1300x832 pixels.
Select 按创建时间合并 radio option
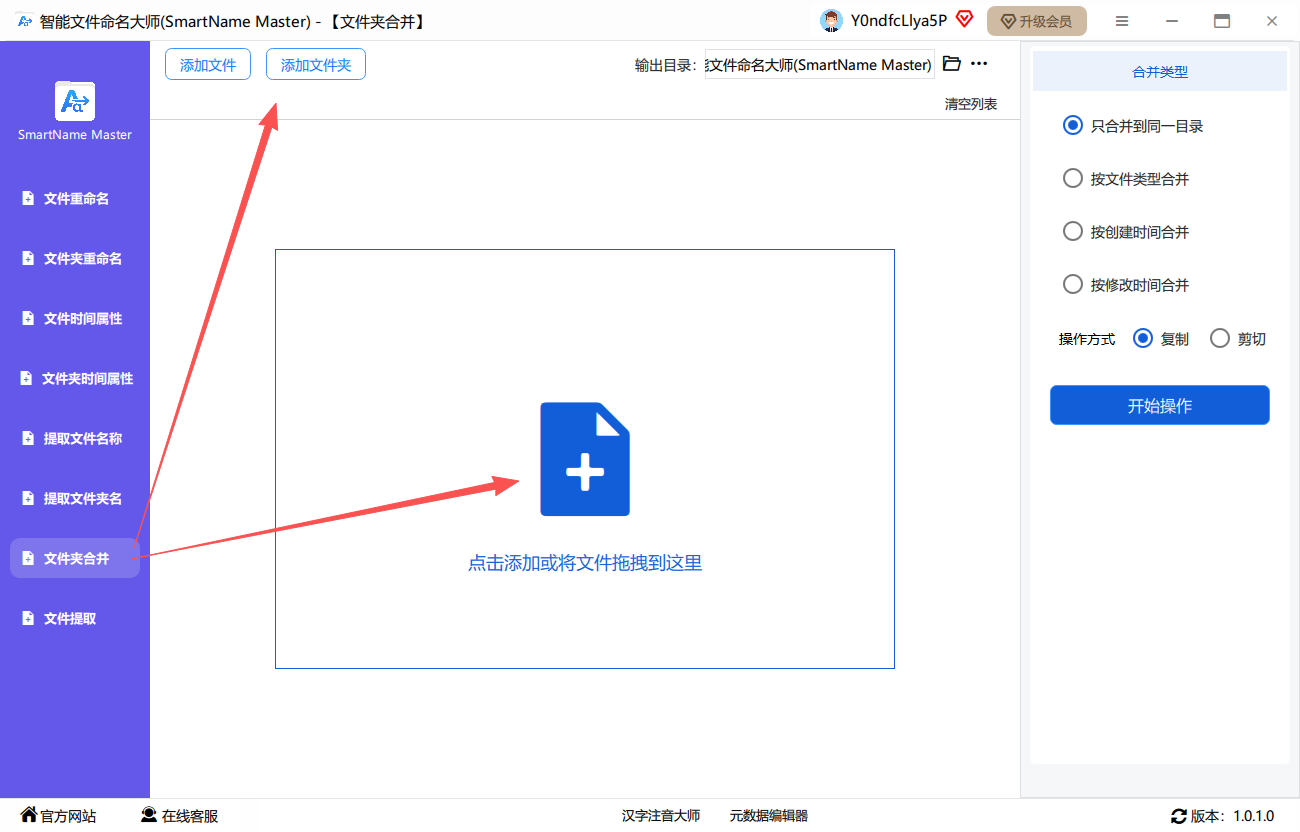(1073, 232)
